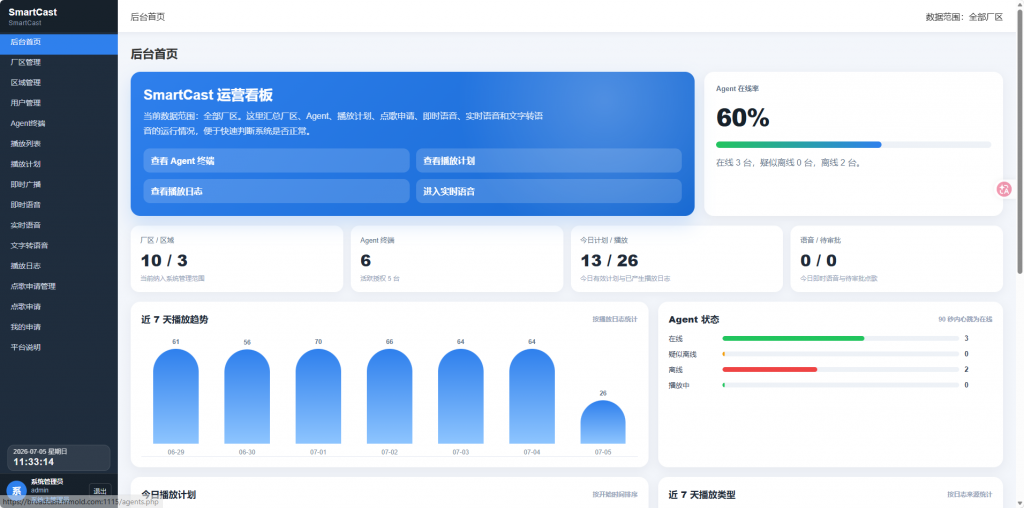
Task: Click the Agent 在线率 progress bar
Action: pos(854,144)
